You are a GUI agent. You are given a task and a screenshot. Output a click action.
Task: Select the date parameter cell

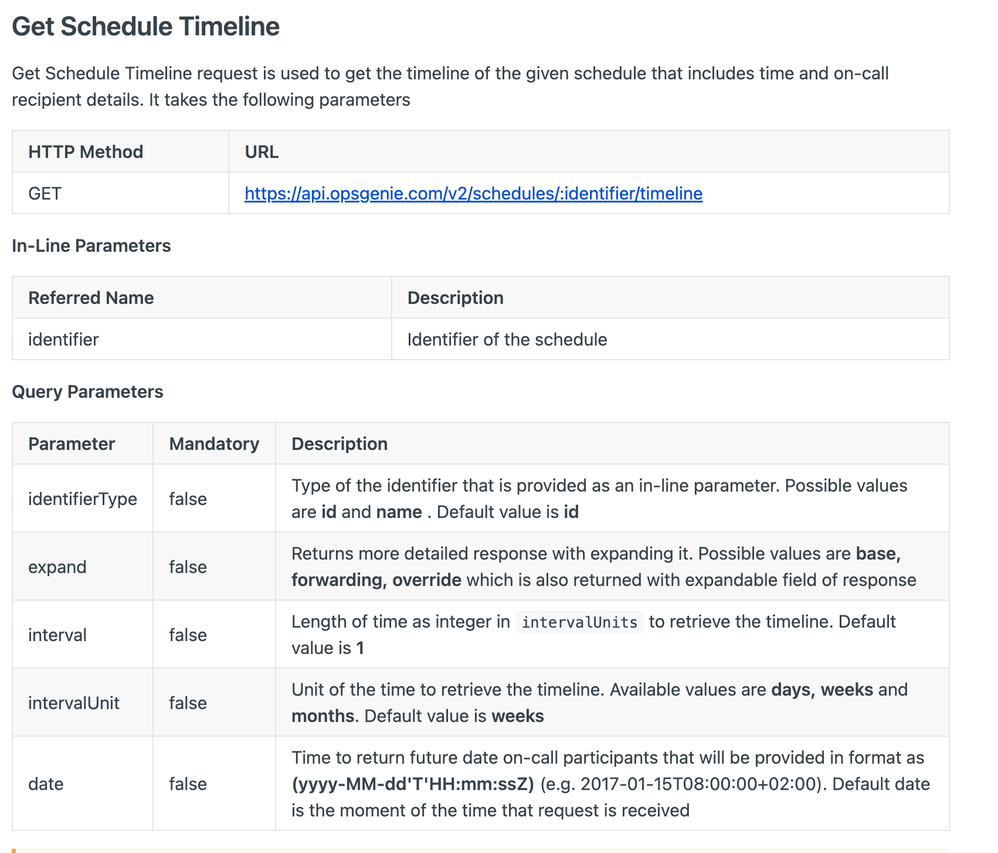click(x=83, y=784)
